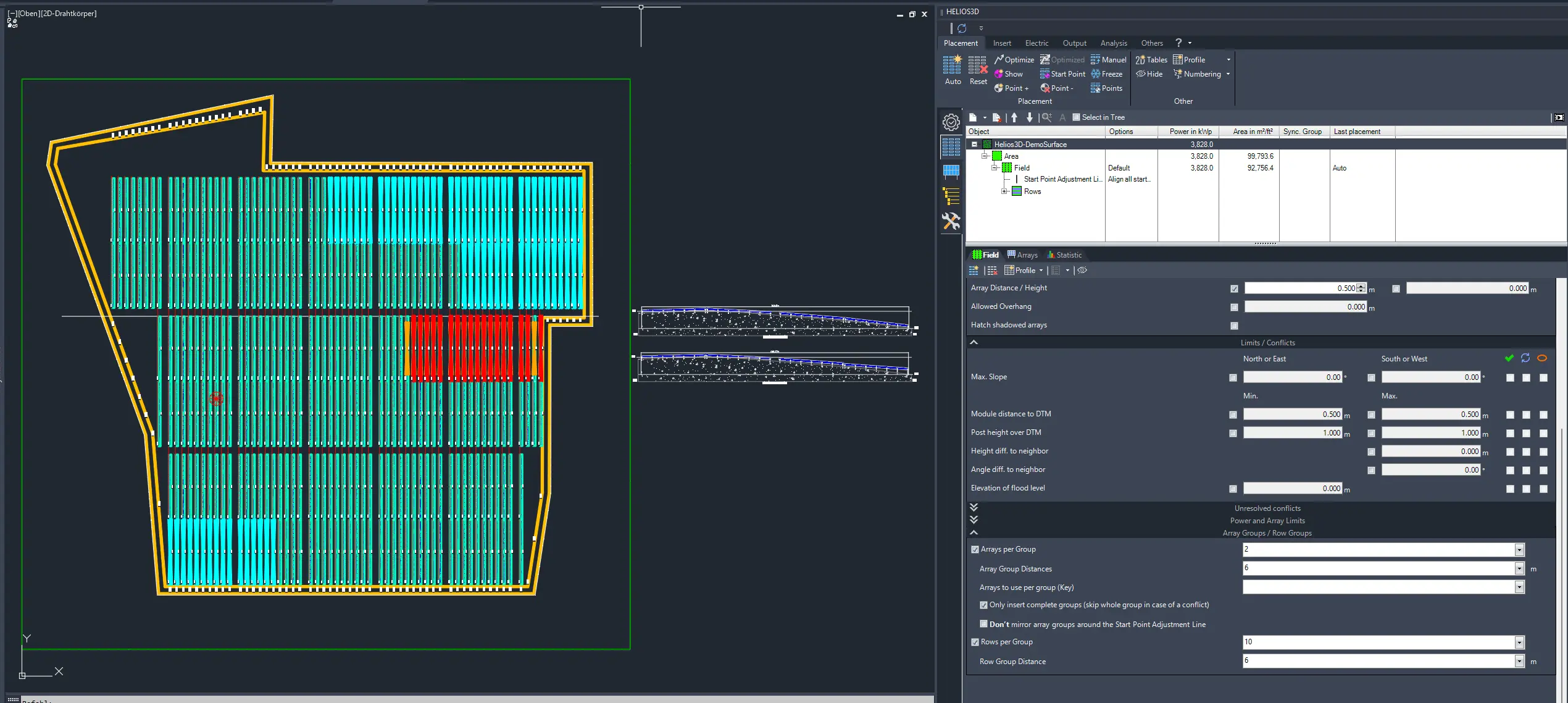Open the Rows per Group dropdown
The width and height of the screenshot is (1568, 703).
coord(1519,642)
